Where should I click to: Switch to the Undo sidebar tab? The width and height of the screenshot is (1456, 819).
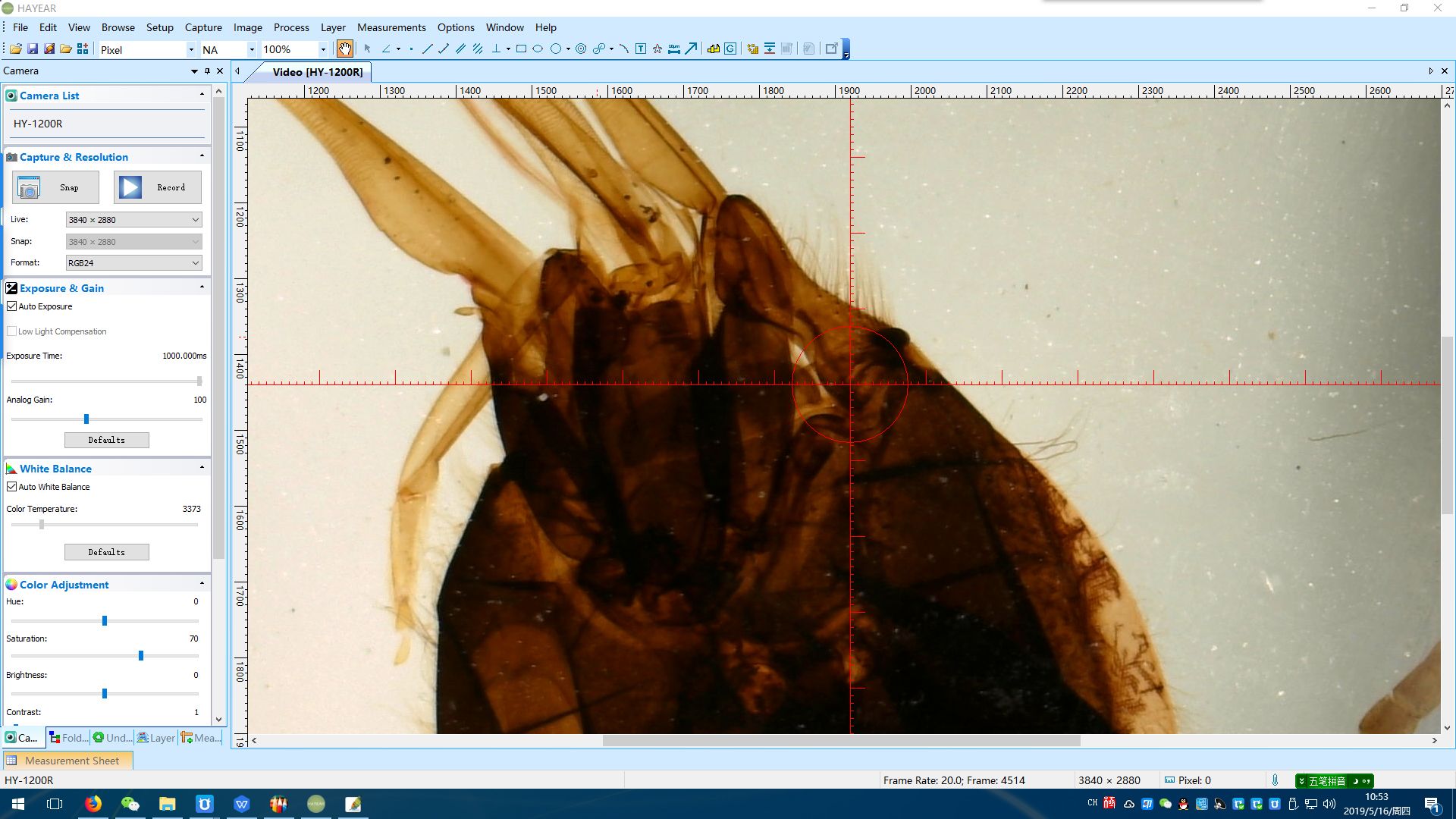tap(112, 738)
